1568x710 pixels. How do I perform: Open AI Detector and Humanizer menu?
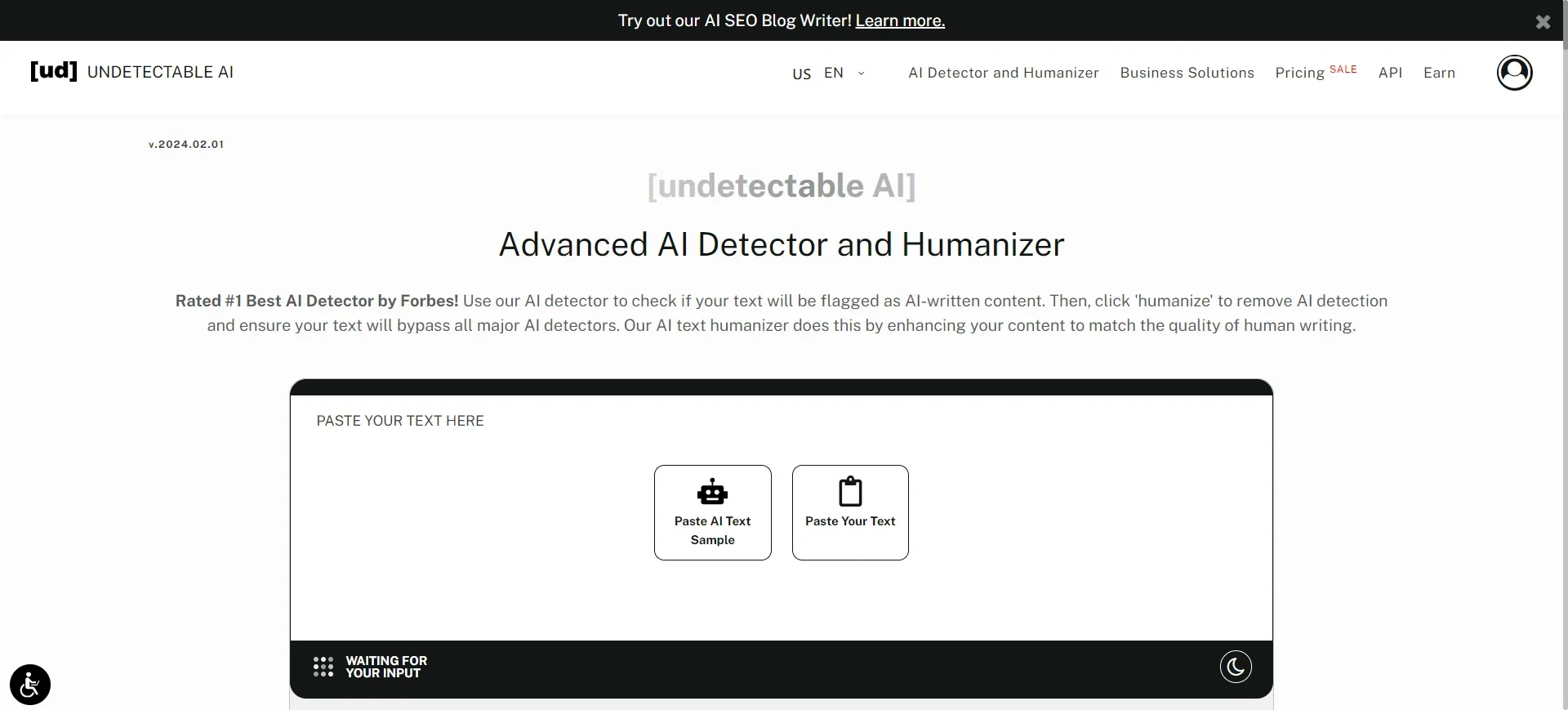click(x=1003, y=73)
